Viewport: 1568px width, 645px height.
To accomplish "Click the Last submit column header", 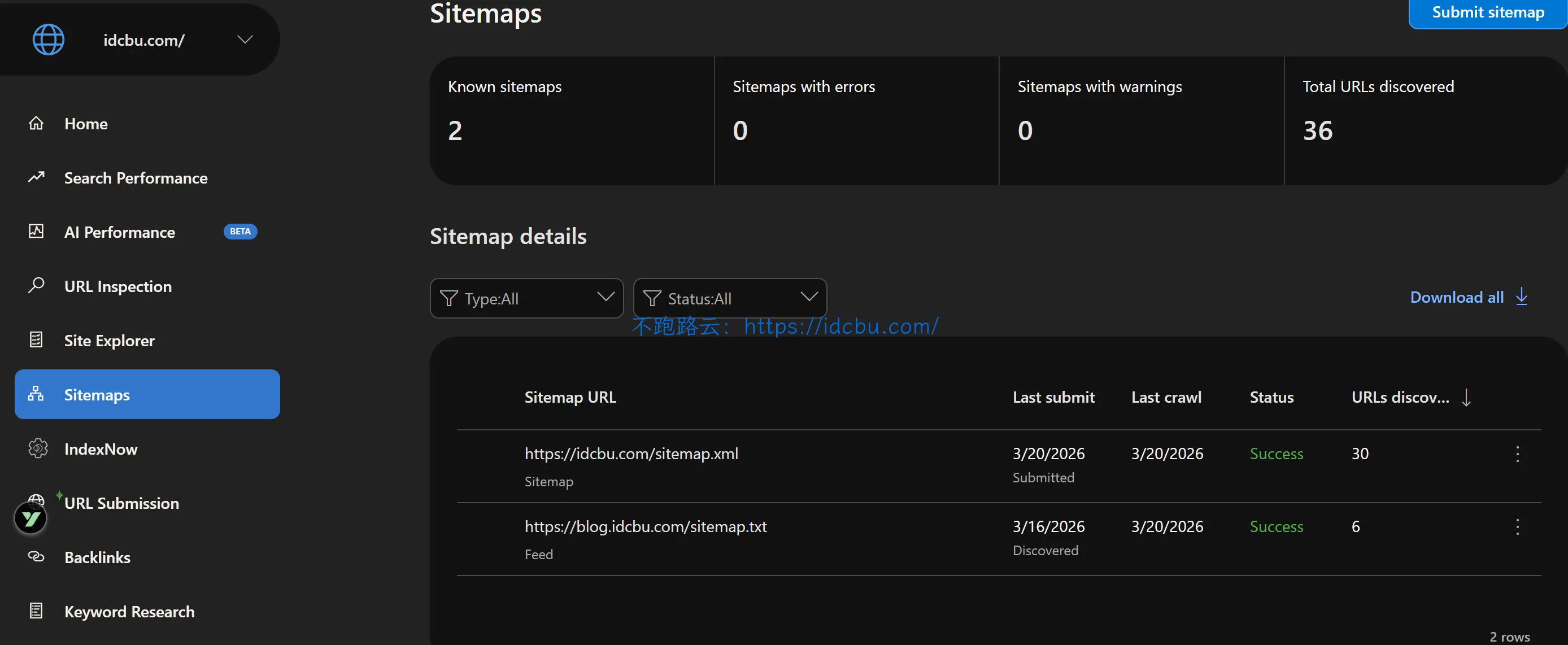I will coord(1053,398).
